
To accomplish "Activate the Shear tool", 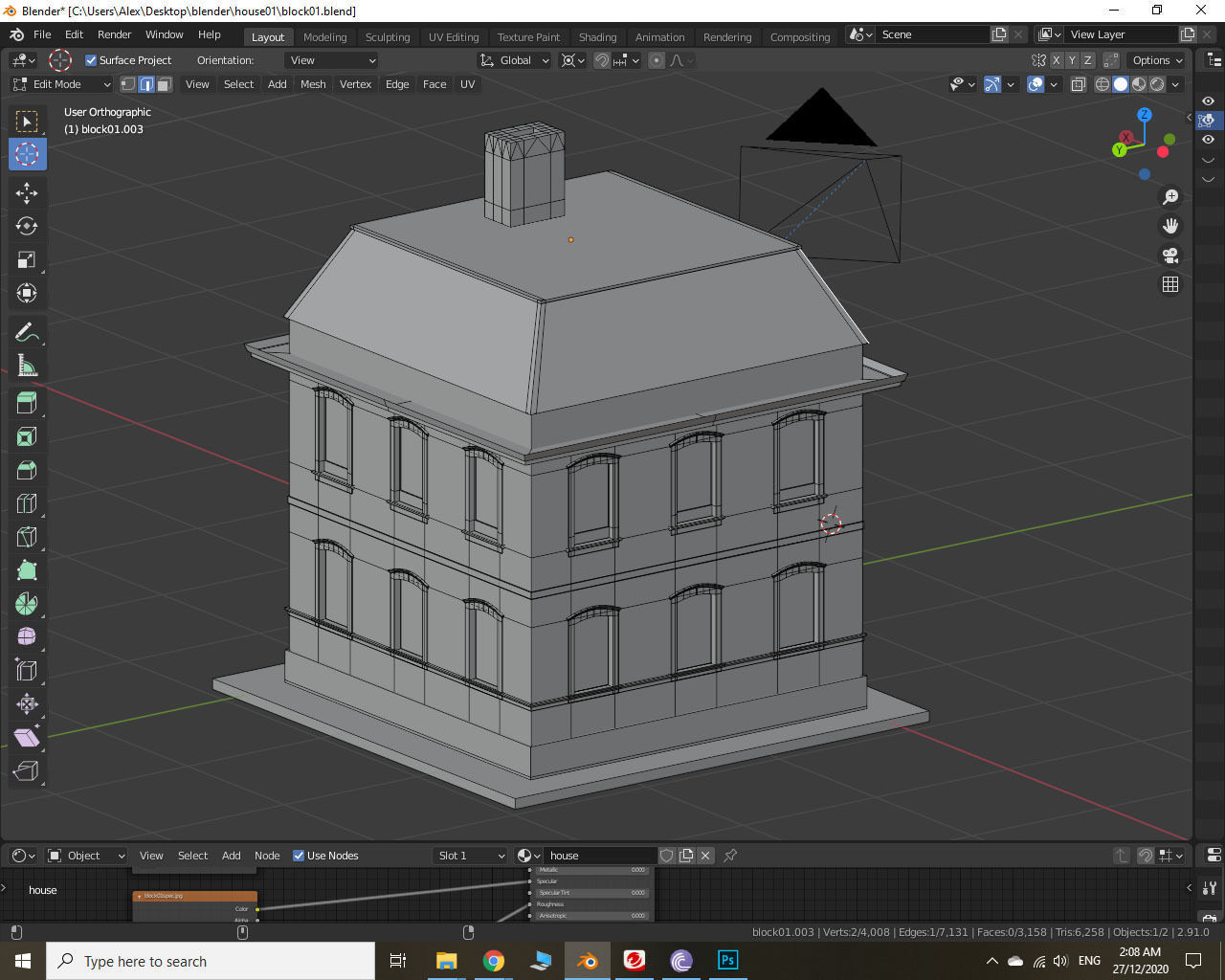I will point(27,738).
